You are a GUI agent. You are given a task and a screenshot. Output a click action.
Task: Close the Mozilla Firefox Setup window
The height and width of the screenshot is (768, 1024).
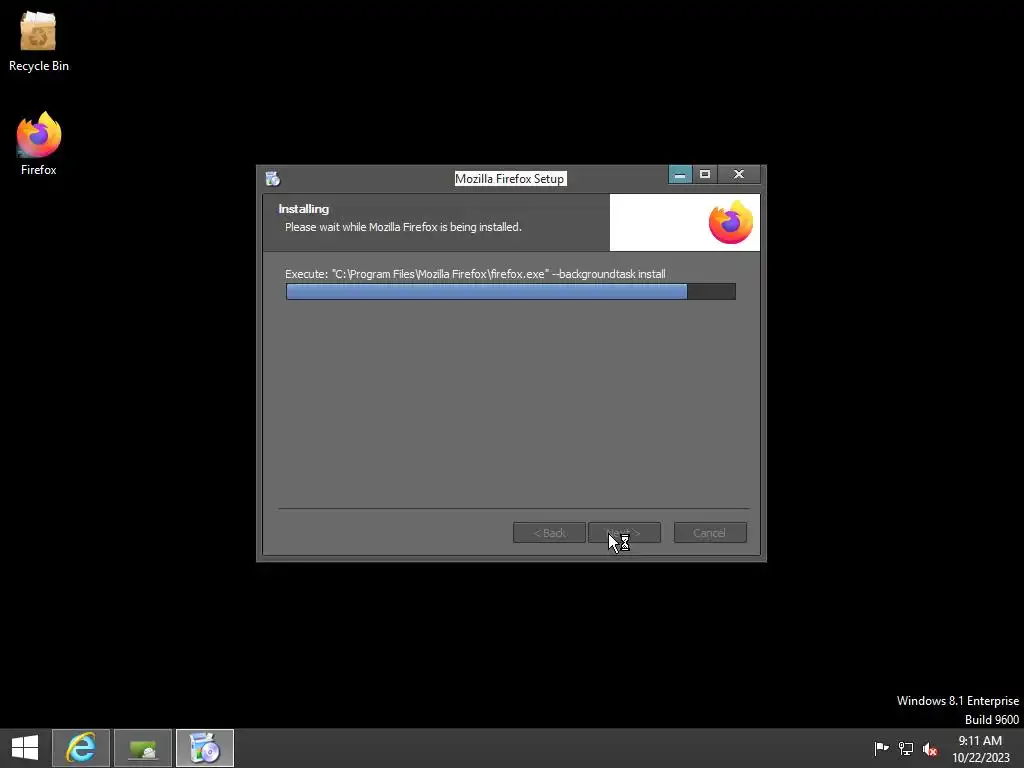[739, 174]
